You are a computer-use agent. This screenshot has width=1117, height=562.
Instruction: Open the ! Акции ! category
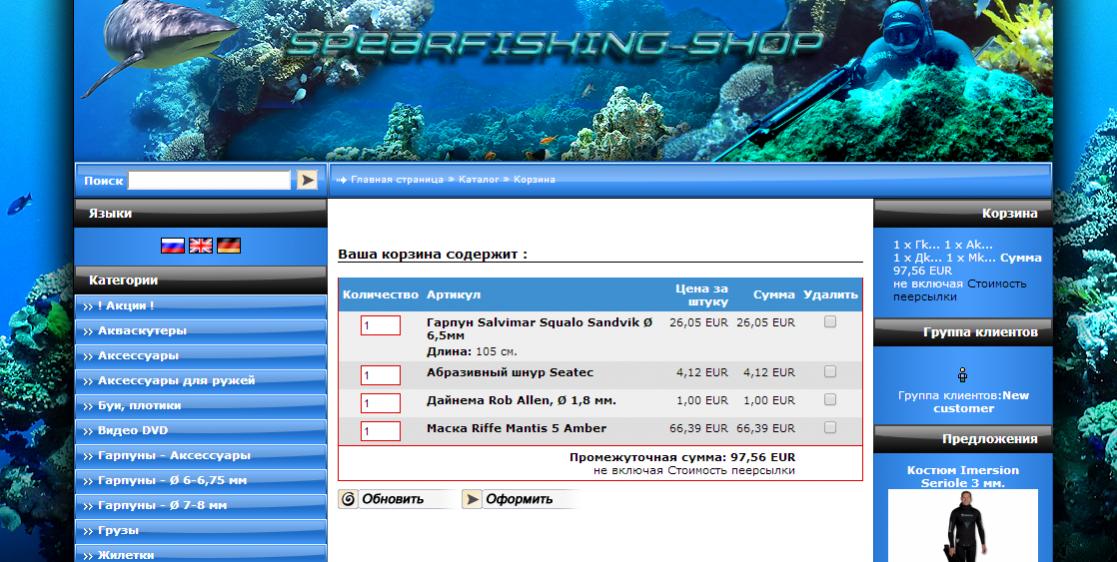tap(125, 306)
